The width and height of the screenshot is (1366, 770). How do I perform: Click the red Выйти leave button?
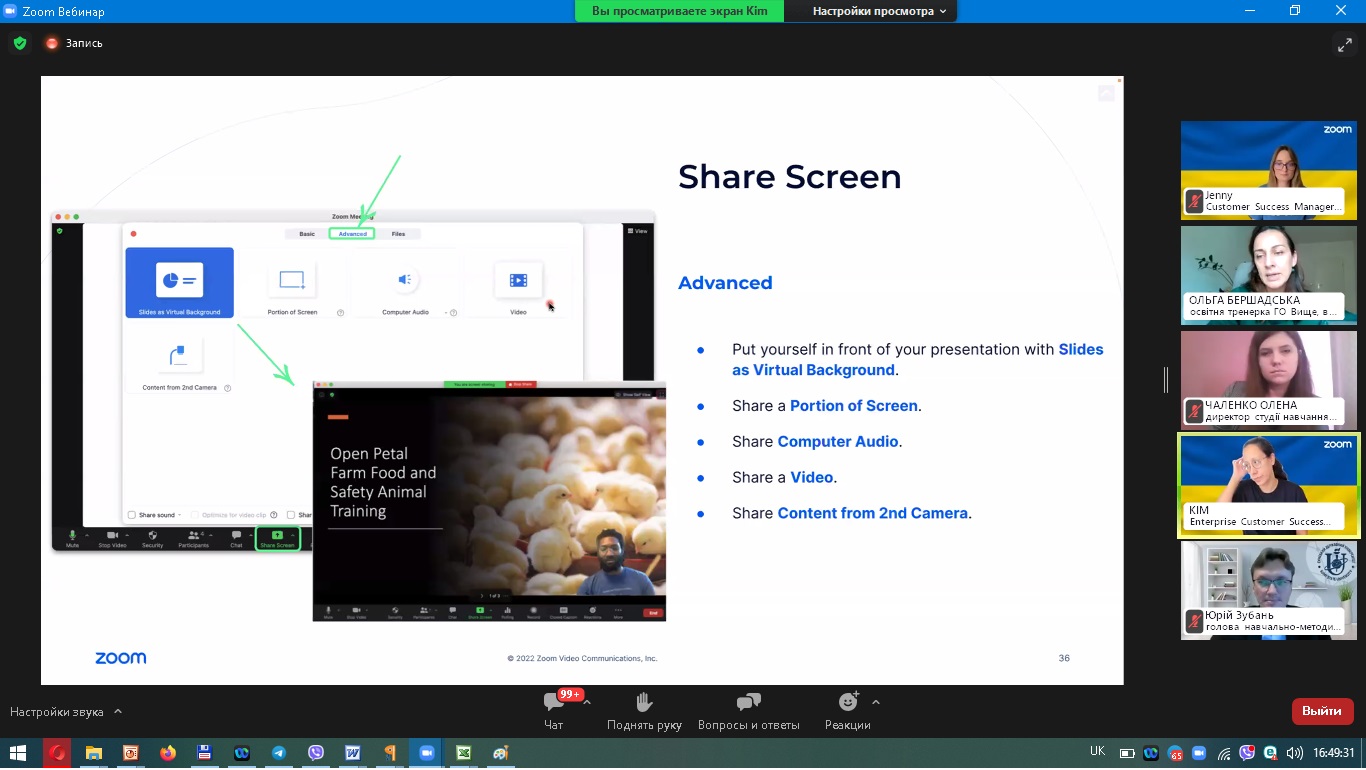(1322, 711)
